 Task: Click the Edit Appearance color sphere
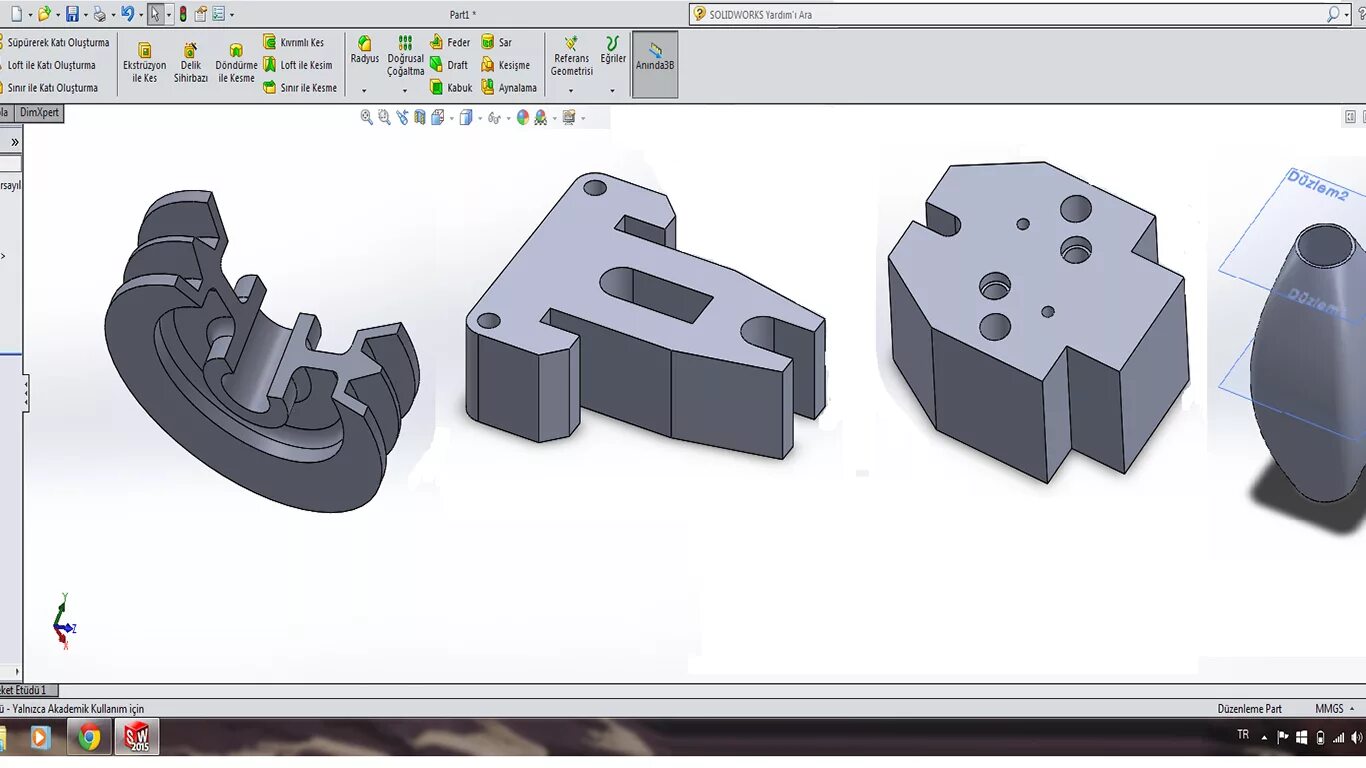click(523, 117)
